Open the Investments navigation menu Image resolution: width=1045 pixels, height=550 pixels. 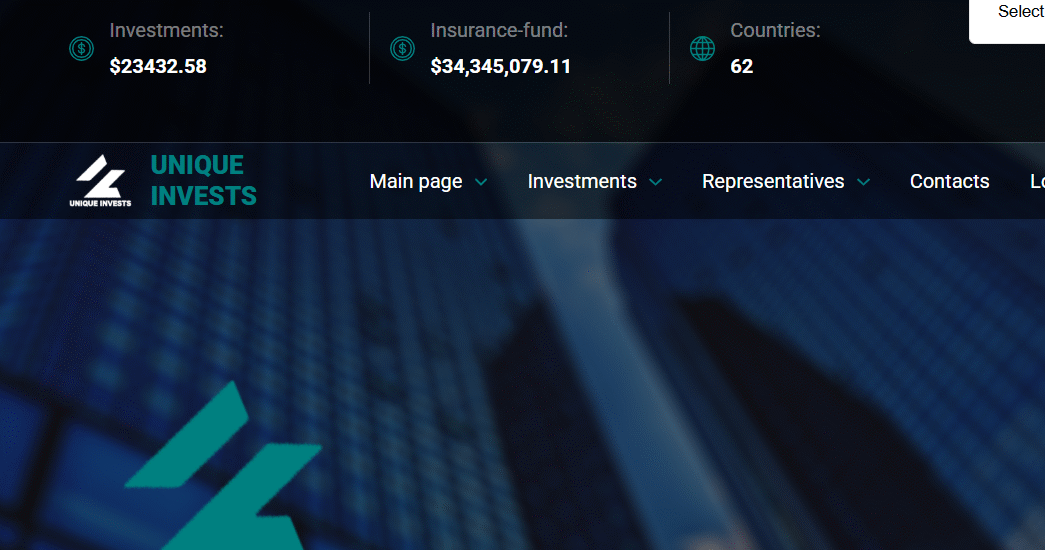[x=582, y=181]
